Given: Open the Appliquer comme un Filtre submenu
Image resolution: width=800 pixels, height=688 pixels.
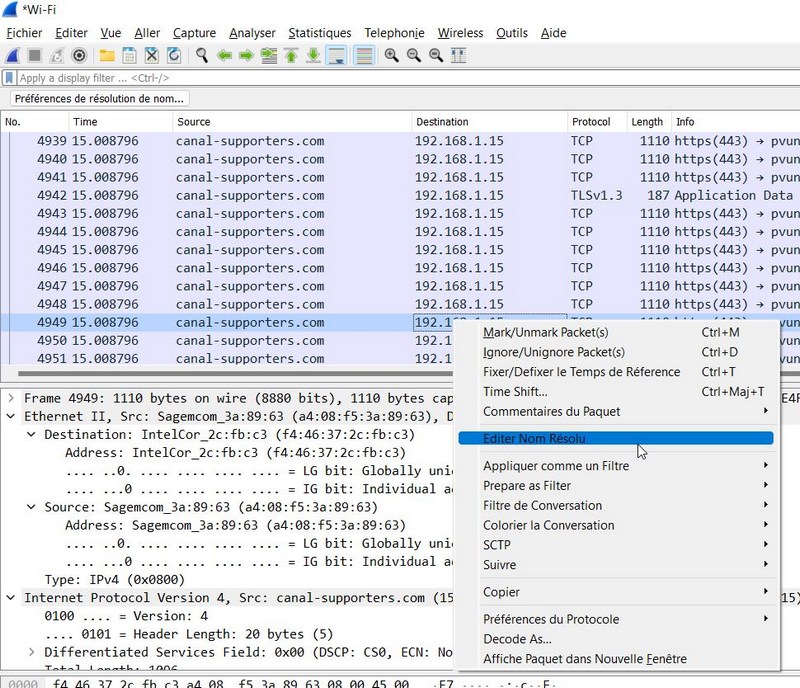Looking at the screenshot, I should pos(556,466).
